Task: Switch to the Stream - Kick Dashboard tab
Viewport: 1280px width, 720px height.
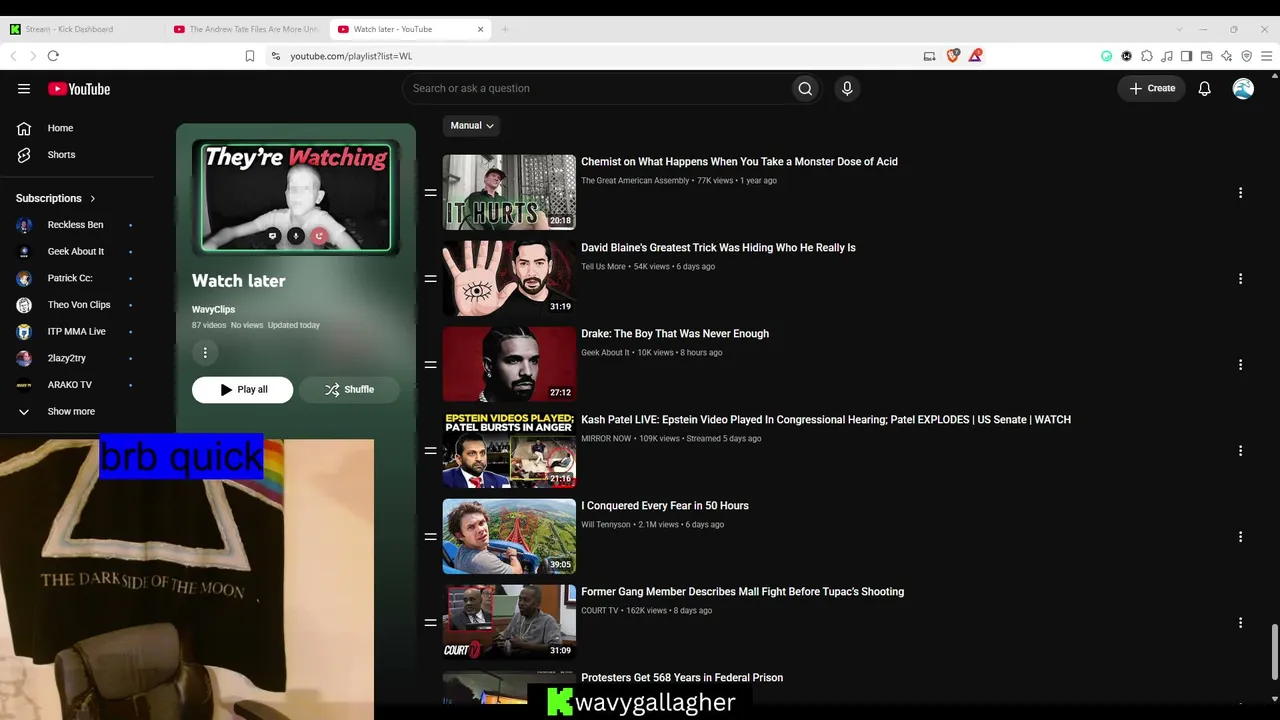Action: (x=82, y=29)
